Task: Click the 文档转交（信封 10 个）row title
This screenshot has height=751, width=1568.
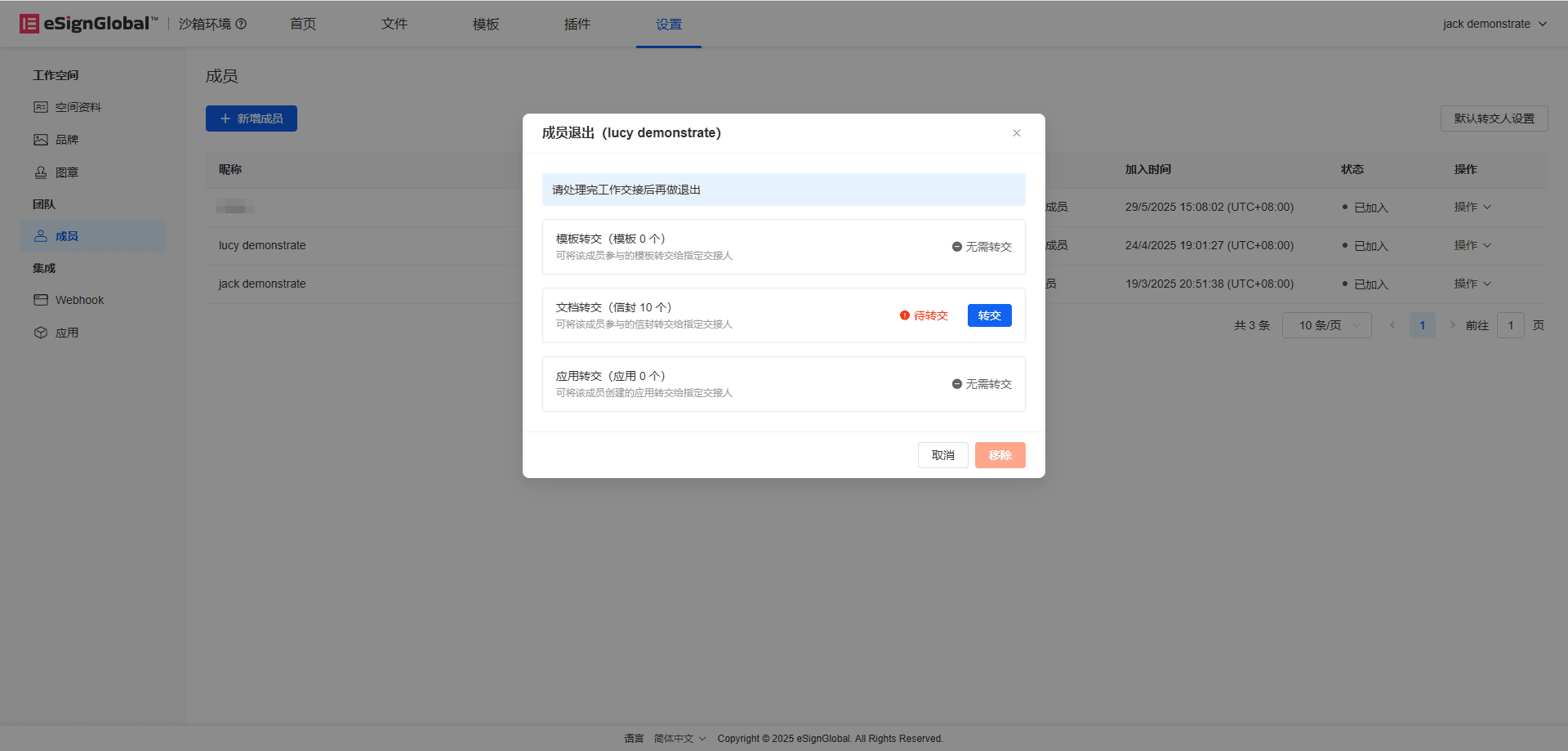Action: coord(614,307)
